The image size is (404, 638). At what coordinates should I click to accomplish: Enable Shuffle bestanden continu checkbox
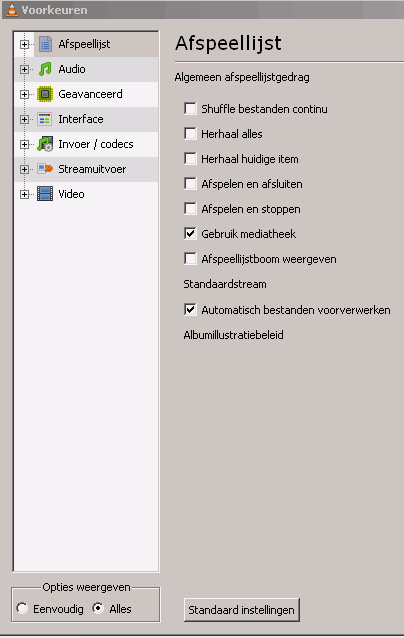(x=190, y=109)
